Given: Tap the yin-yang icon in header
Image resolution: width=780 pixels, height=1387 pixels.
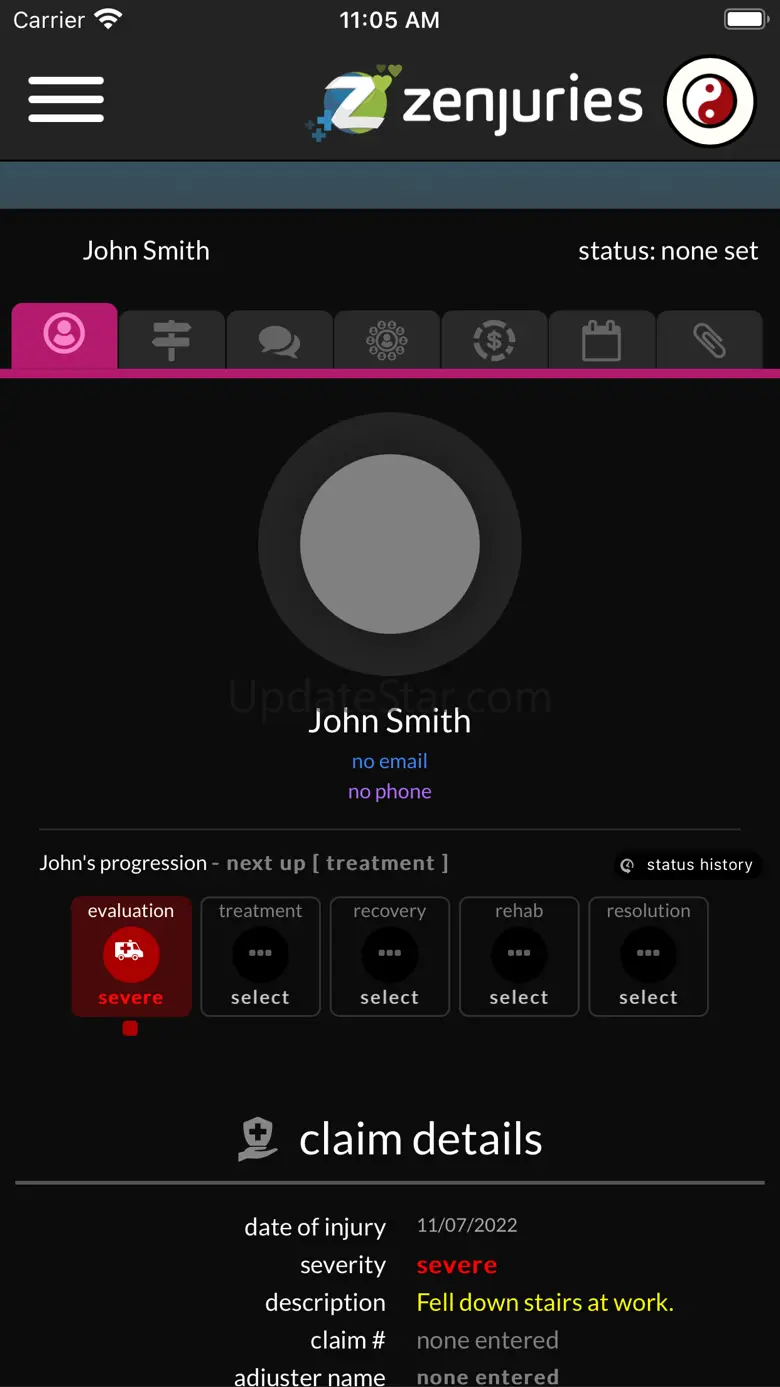Looking at the screenshot, I should (x=710, y=101).
